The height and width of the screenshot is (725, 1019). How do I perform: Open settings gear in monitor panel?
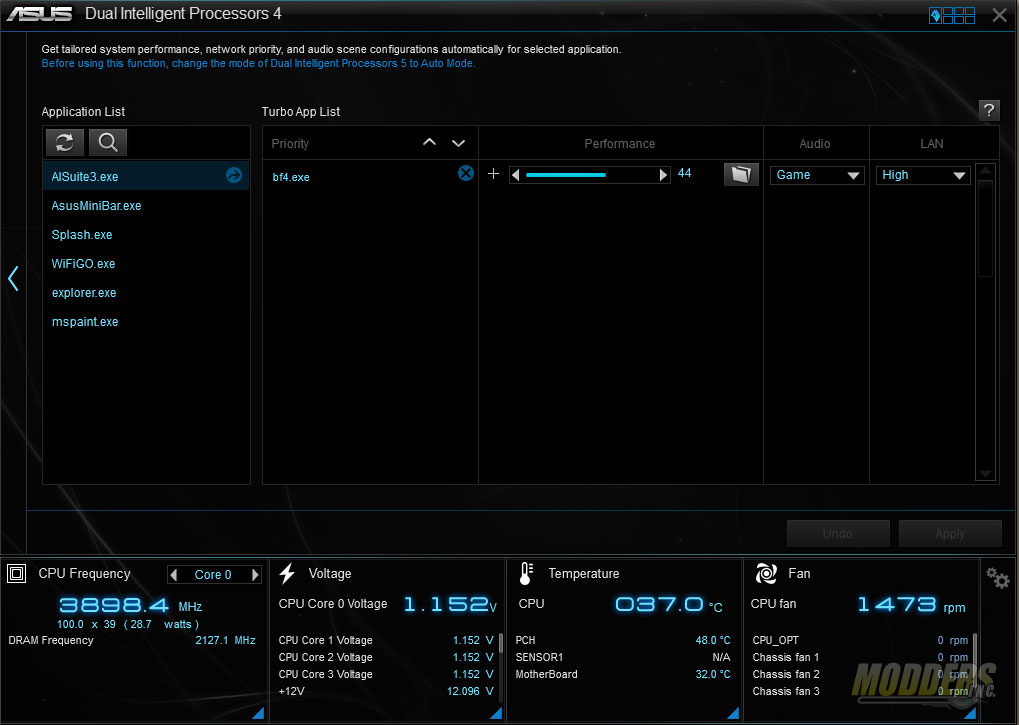[997, 577]
